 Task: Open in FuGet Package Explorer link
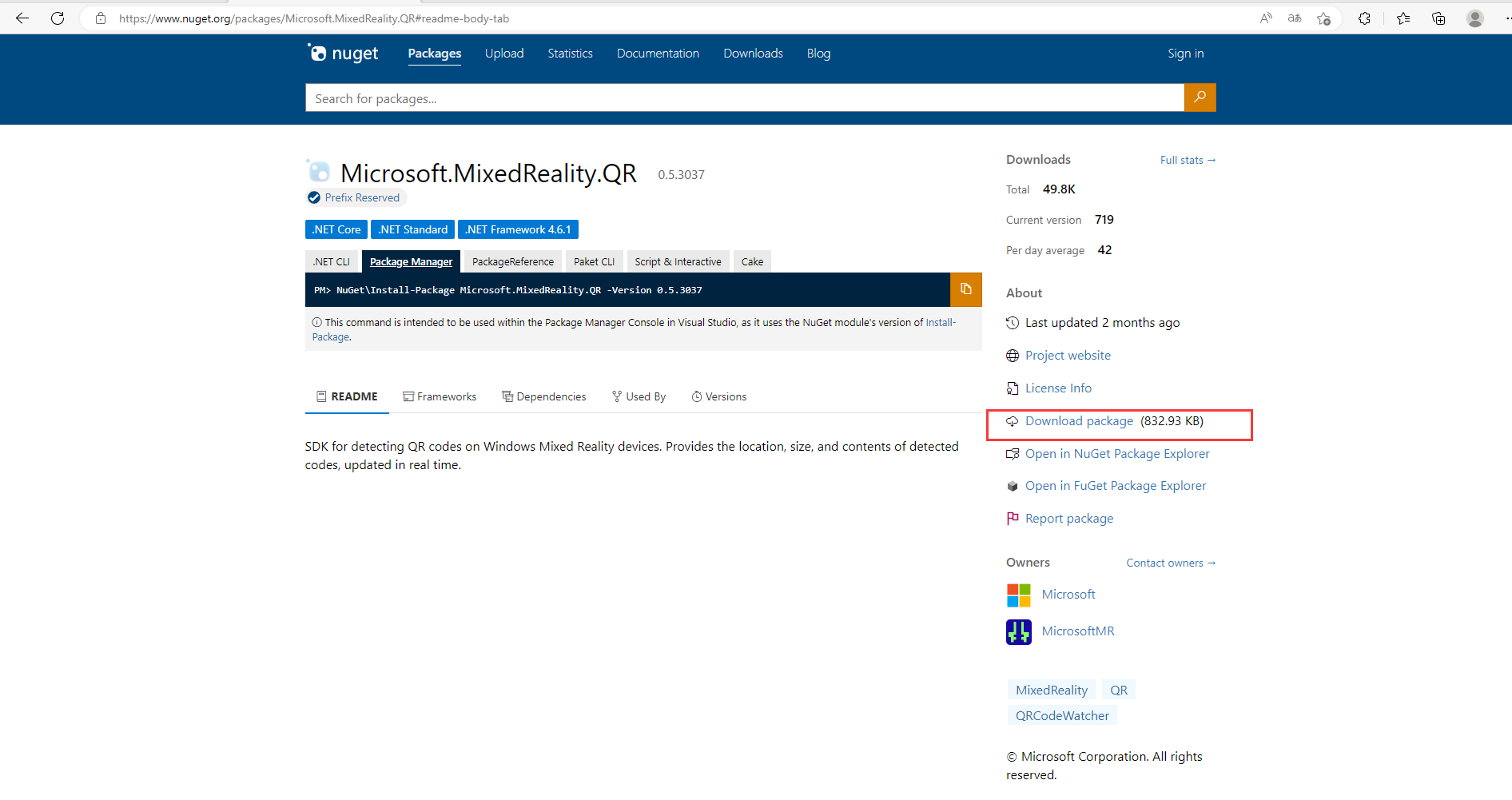1116,486
